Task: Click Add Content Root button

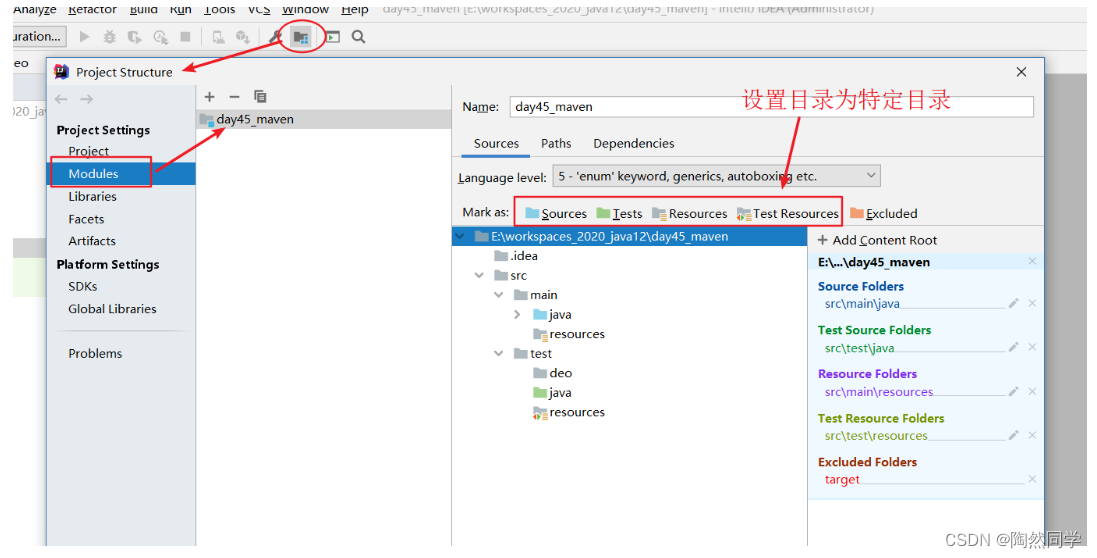Action: coord(877,240)
